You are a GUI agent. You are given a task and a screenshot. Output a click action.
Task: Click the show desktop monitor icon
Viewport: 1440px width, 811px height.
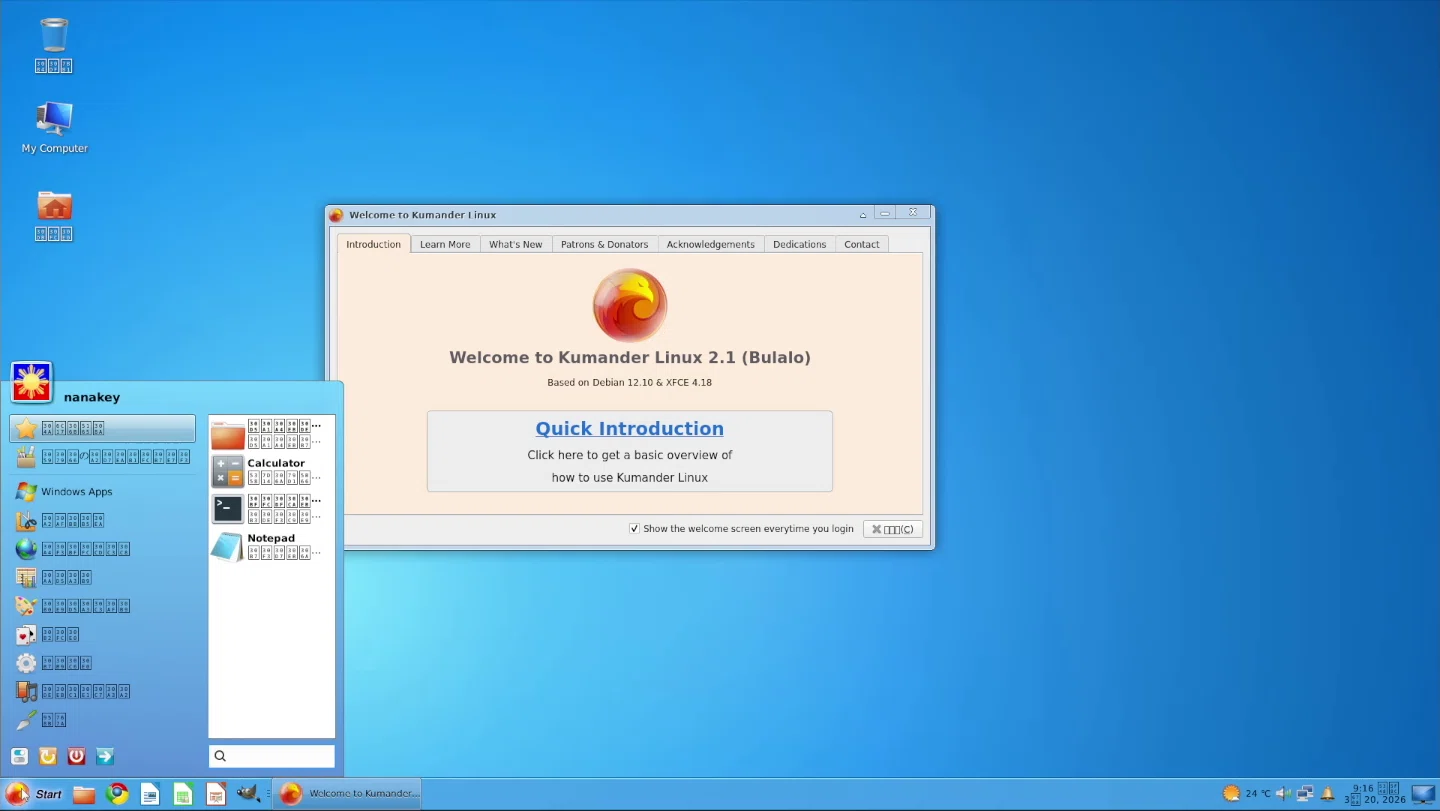coord(1423,794)
